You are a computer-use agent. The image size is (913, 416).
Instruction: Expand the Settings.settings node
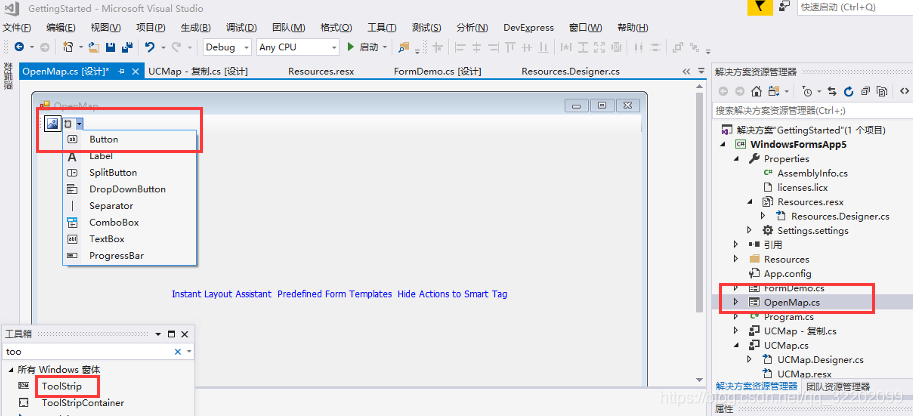coord(749,230)
